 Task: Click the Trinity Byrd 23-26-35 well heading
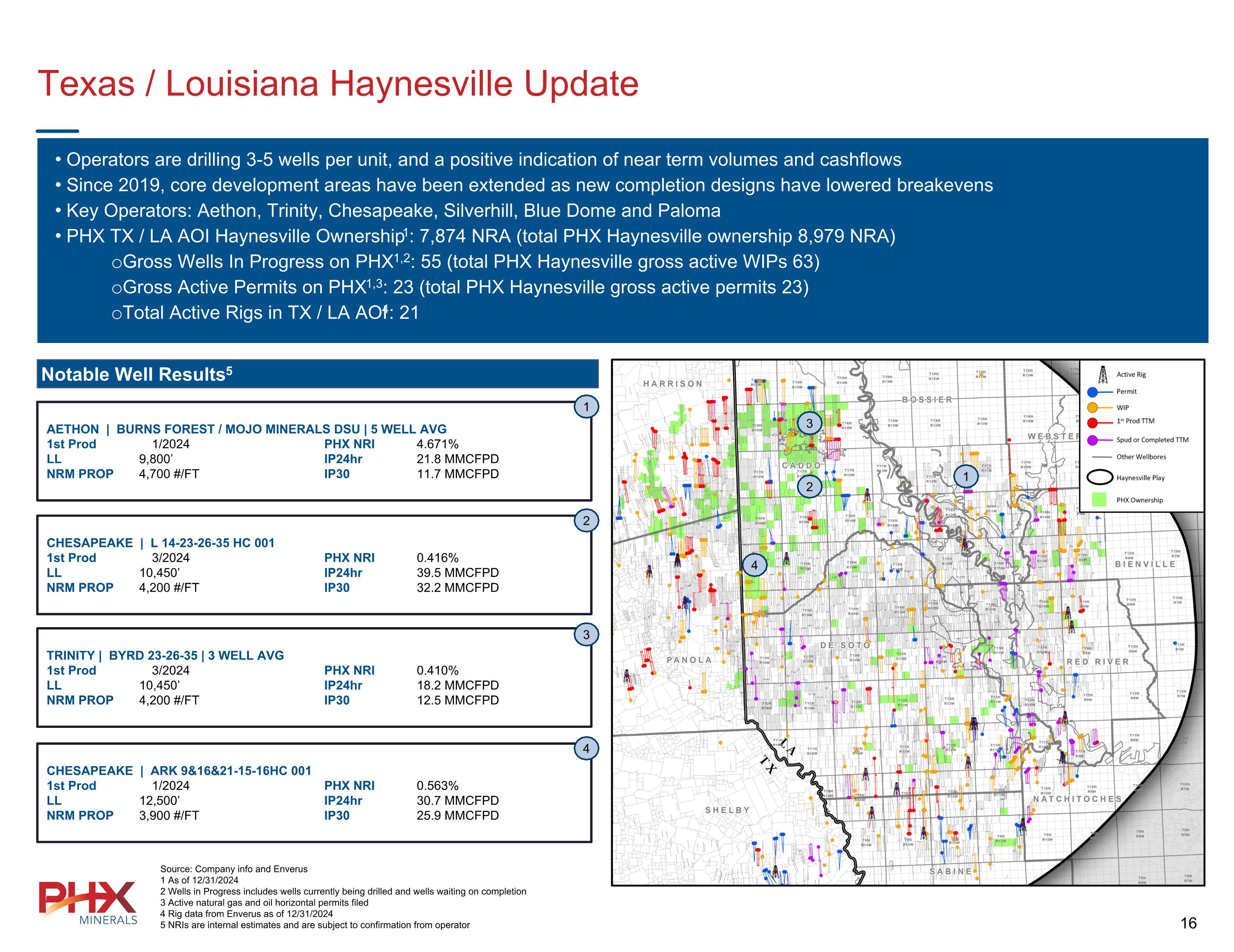(x=165, y=656)
